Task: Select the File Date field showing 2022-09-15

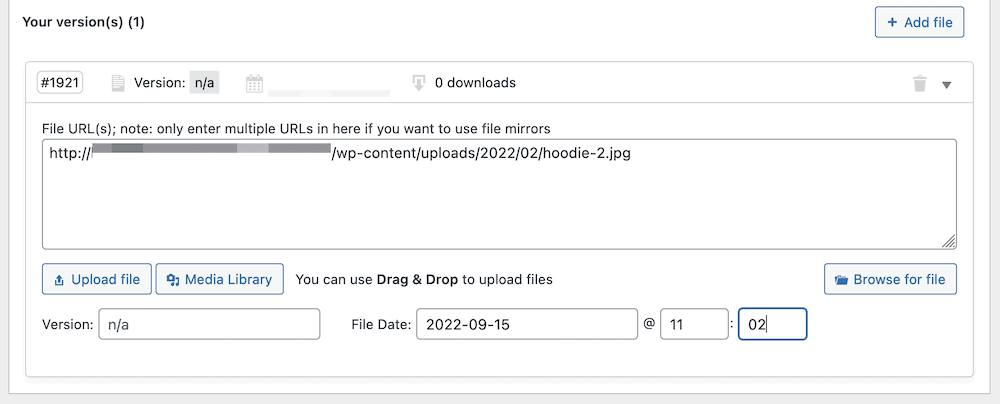Action: click(526, 325)
